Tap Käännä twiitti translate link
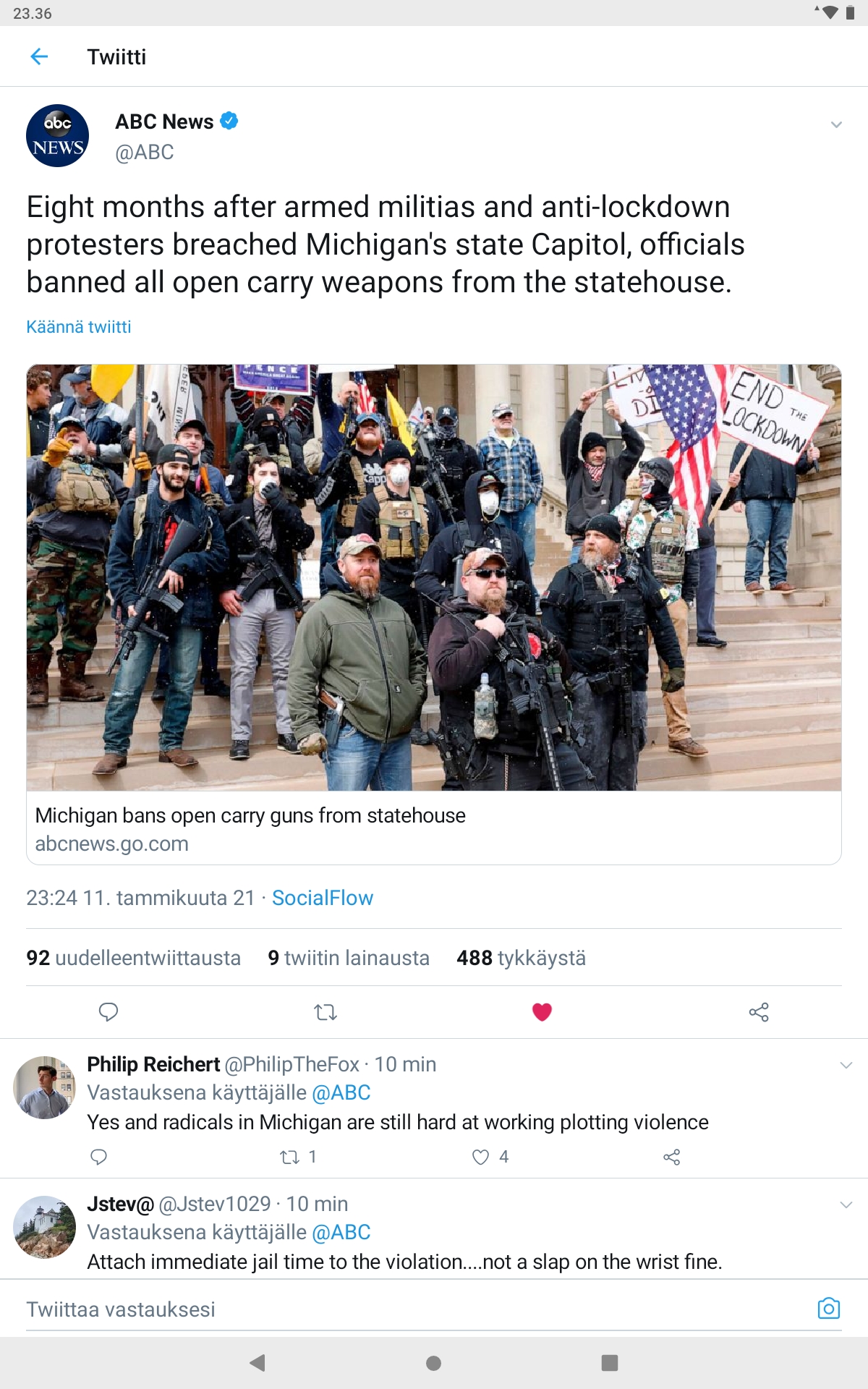Screen dimensions: 868x1389 [x=79, y=327]
